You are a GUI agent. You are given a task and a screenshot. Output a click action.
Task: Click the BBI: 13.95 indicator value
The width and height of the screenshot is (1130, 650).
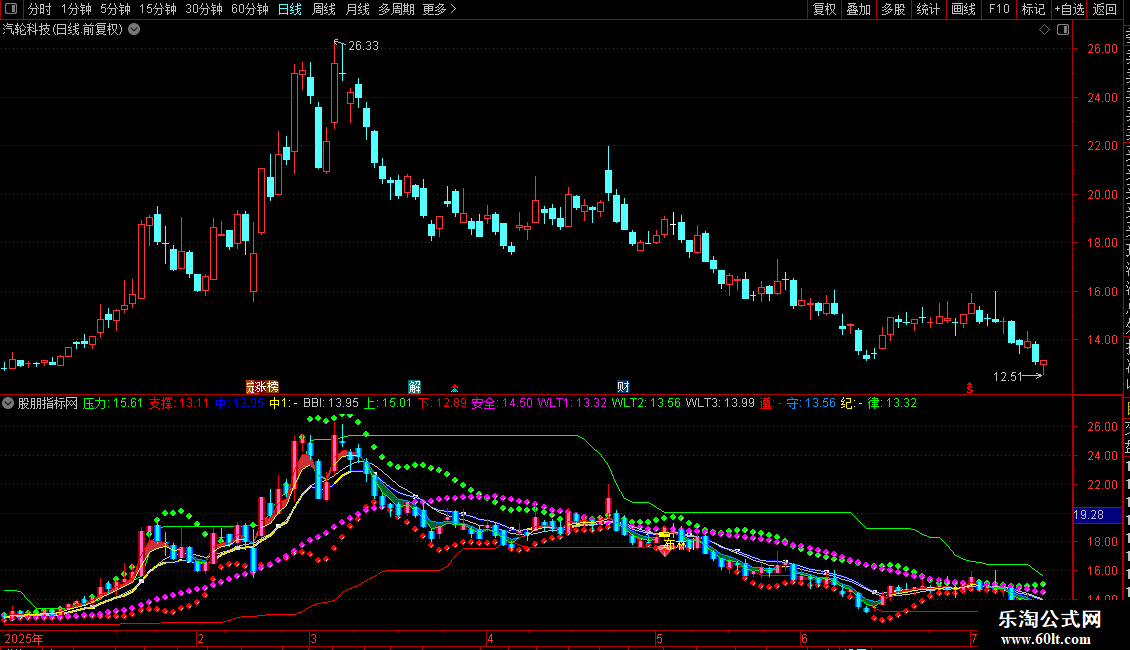pos(331,404)
